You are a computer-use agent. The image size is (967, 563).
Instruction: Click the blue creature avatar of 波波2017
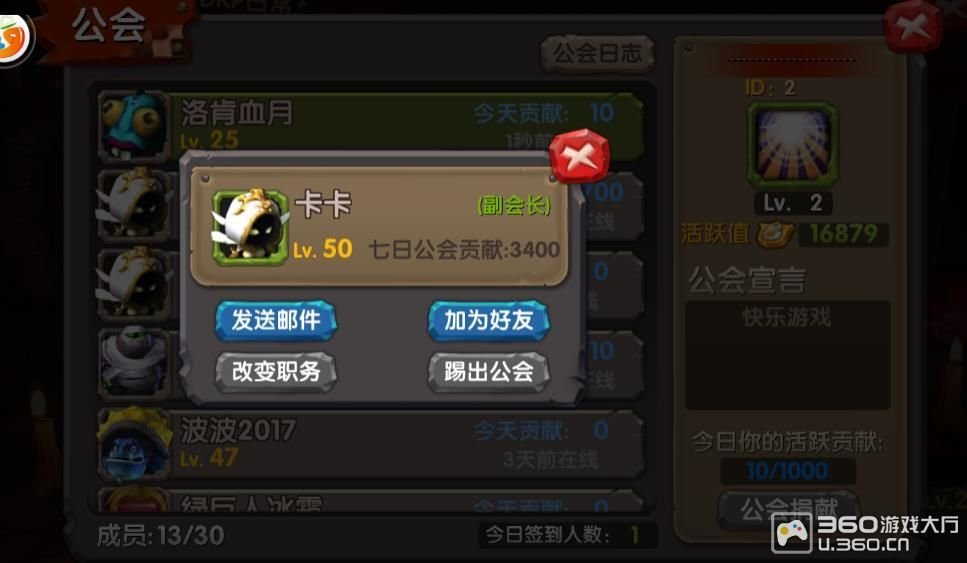134,444
